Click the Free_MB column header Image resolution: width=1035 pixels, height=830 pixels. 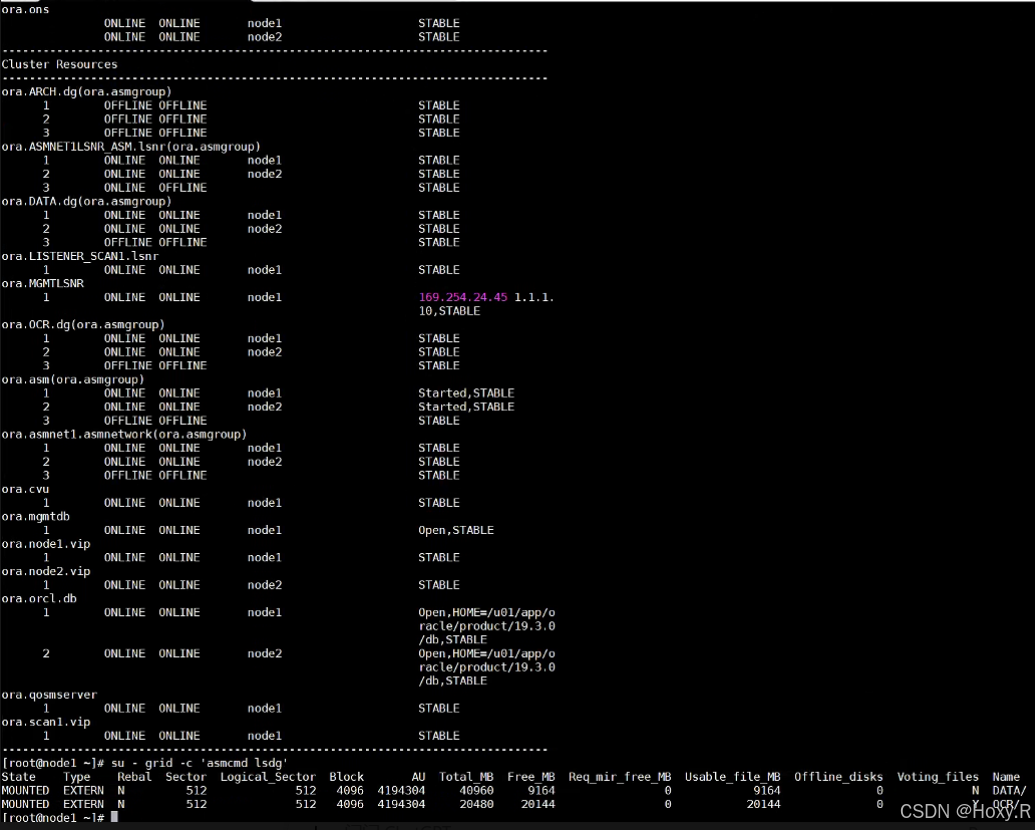(x=531, y=777)
